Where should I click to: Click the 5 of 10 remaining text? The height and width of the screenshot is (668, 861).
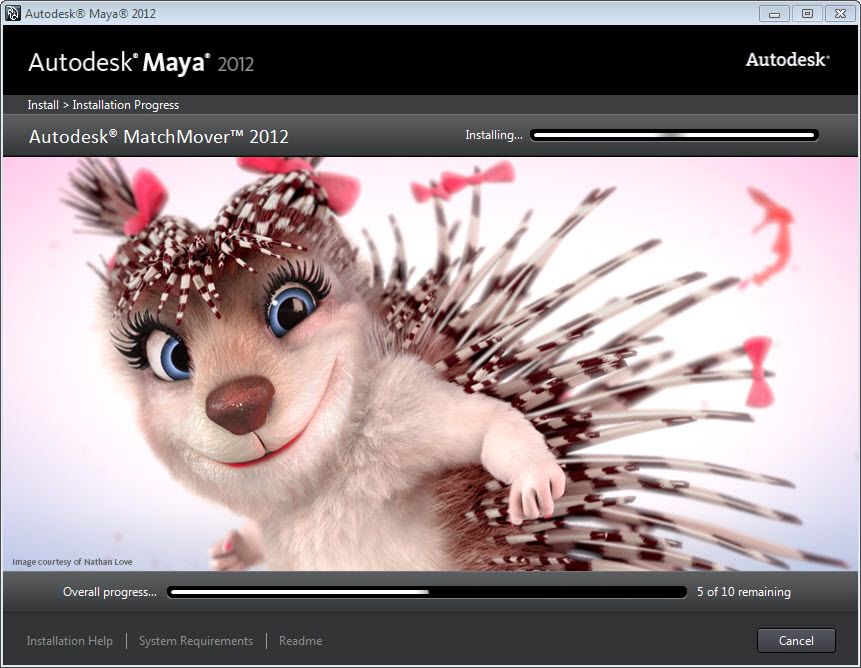click(743, 592)
